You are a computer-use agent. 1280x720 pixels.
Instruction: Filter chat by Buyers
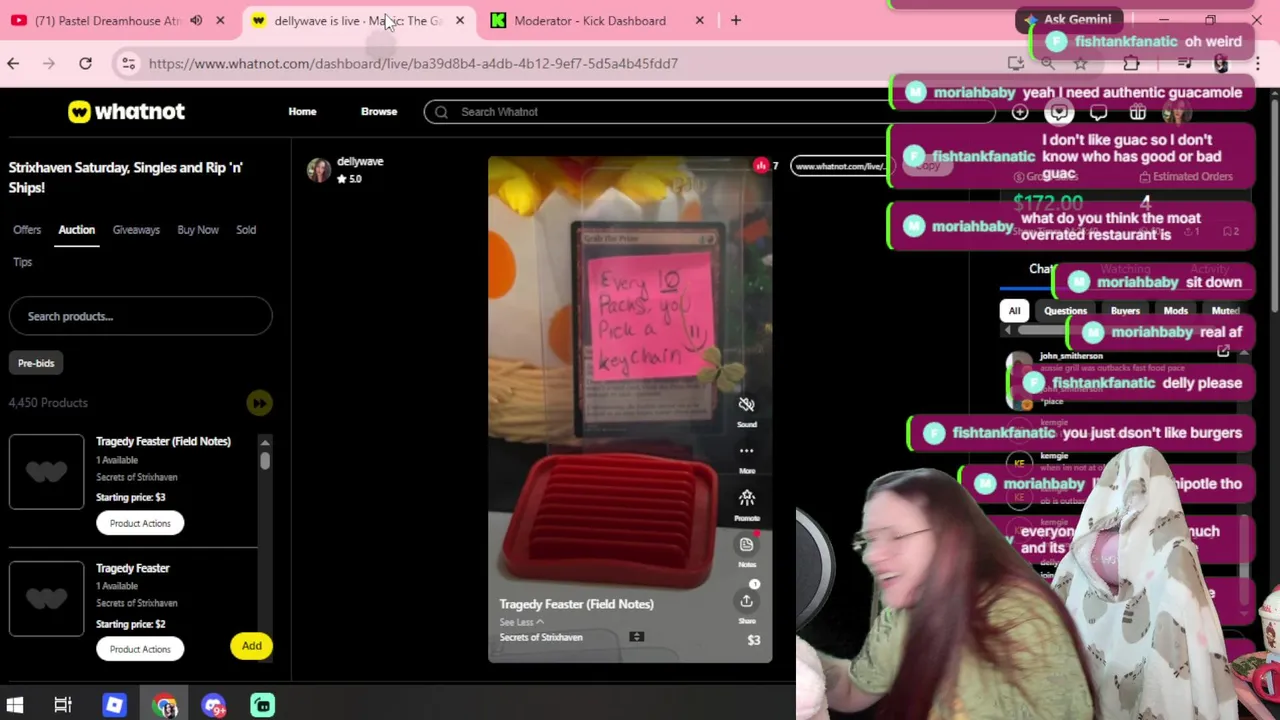pyautogui.click(x=1125, y=311)
